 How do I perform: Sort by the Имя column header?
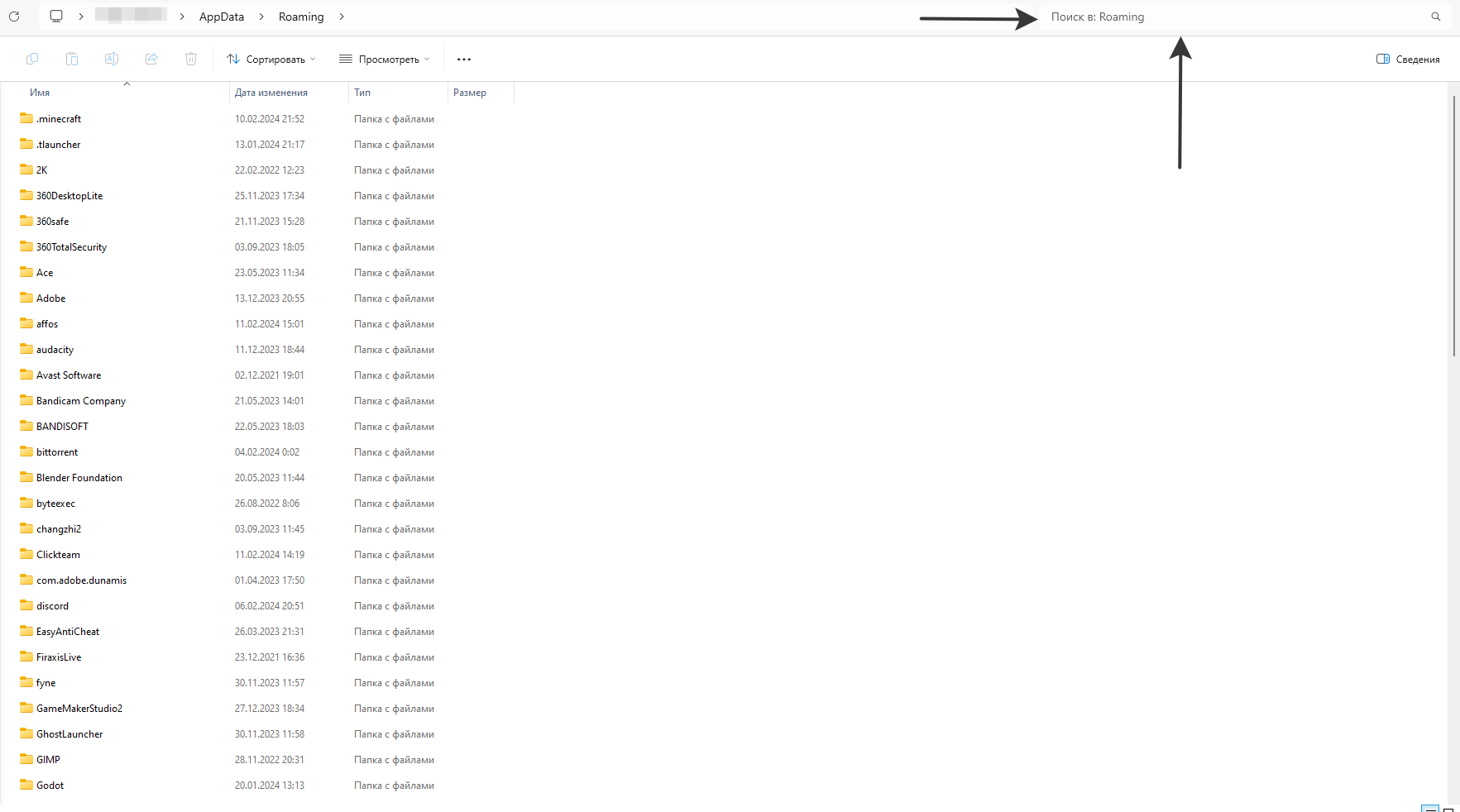click(x=40, y=93)
